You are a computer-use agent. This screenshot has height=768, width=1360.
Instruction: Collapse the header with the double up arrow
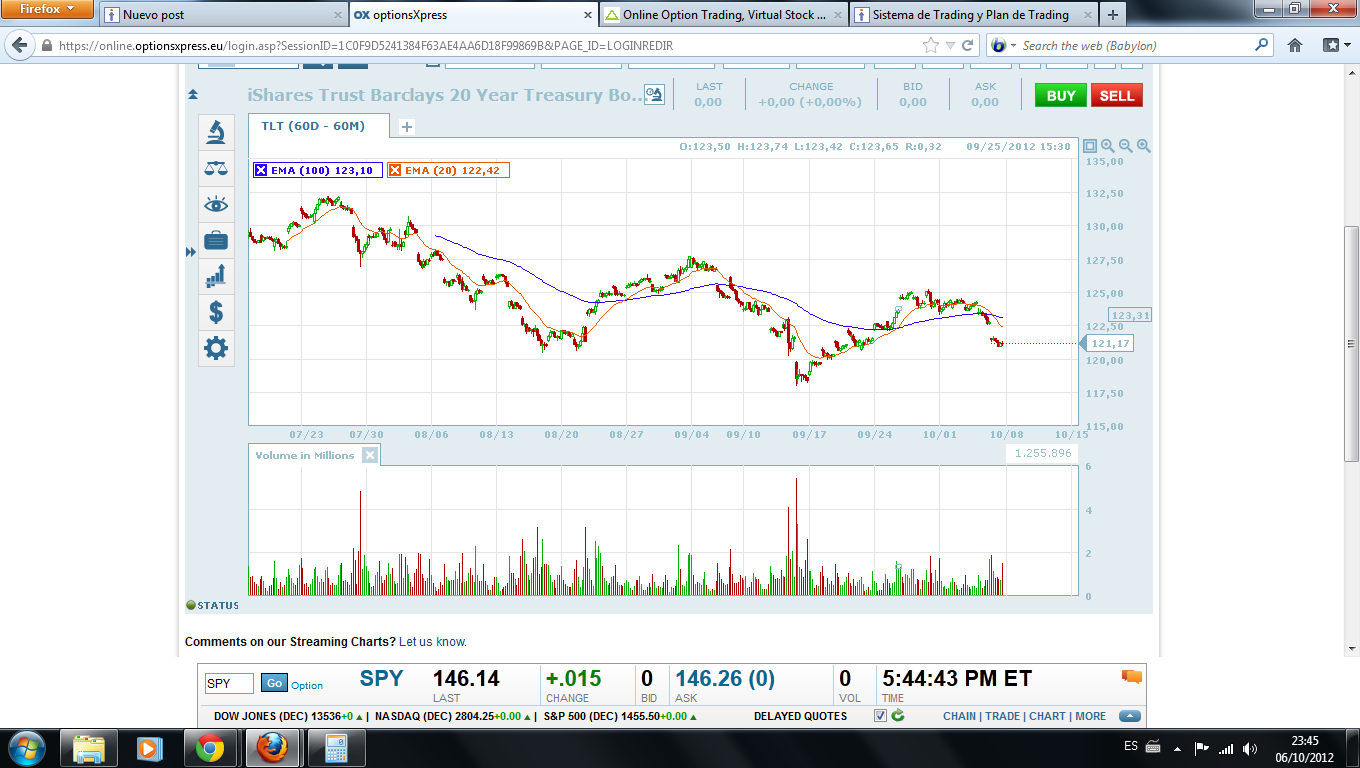click(193, 95)
